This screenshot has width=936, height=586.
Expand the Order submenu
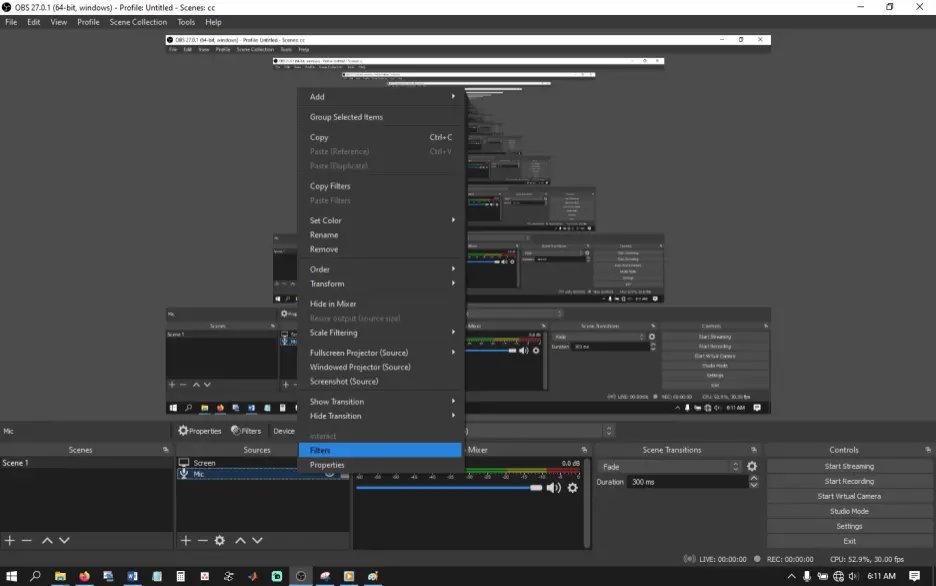[380, 269]
